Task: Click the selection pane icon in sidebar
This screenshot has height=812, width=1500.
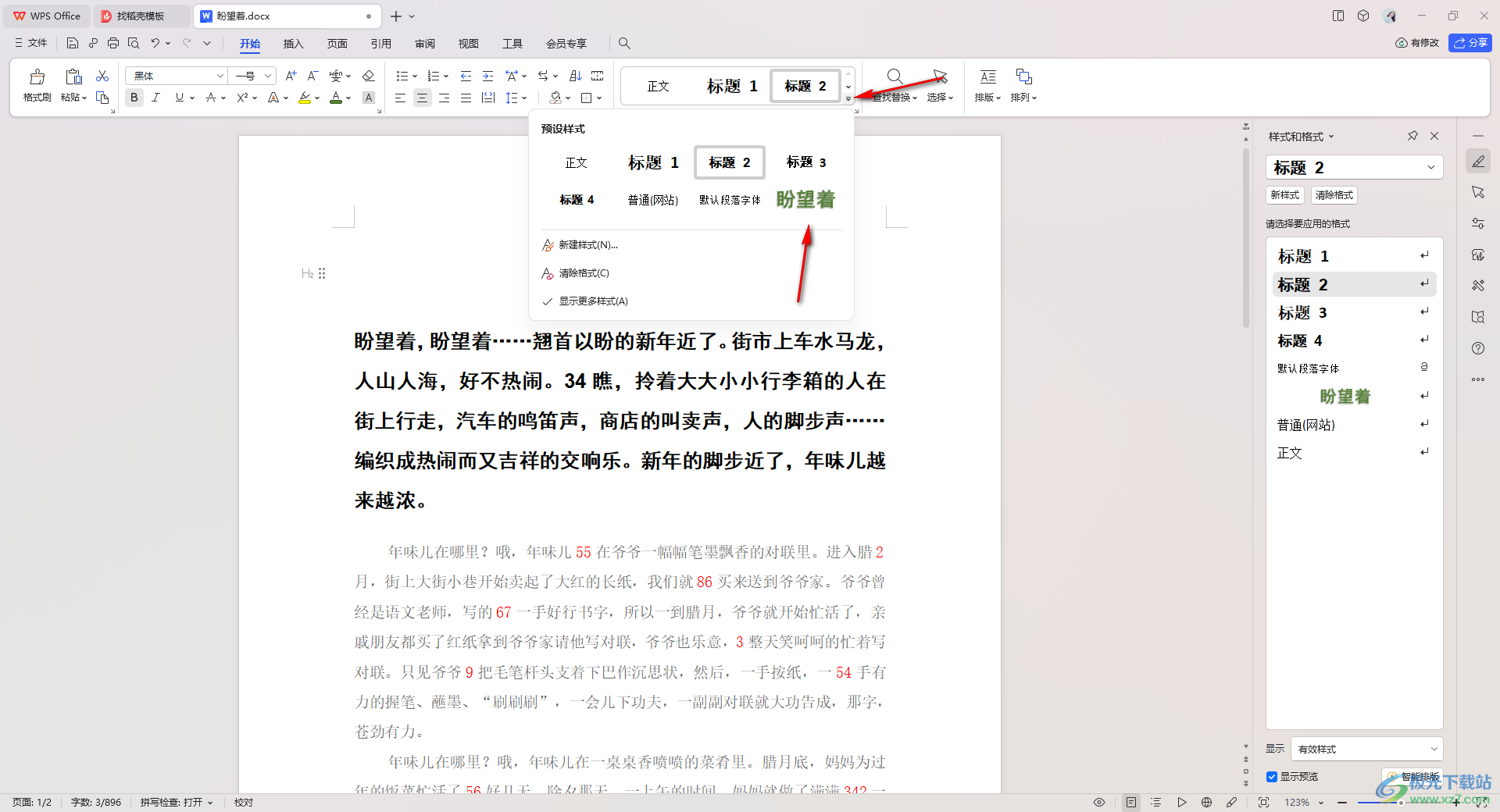Action: [1478, 192]
